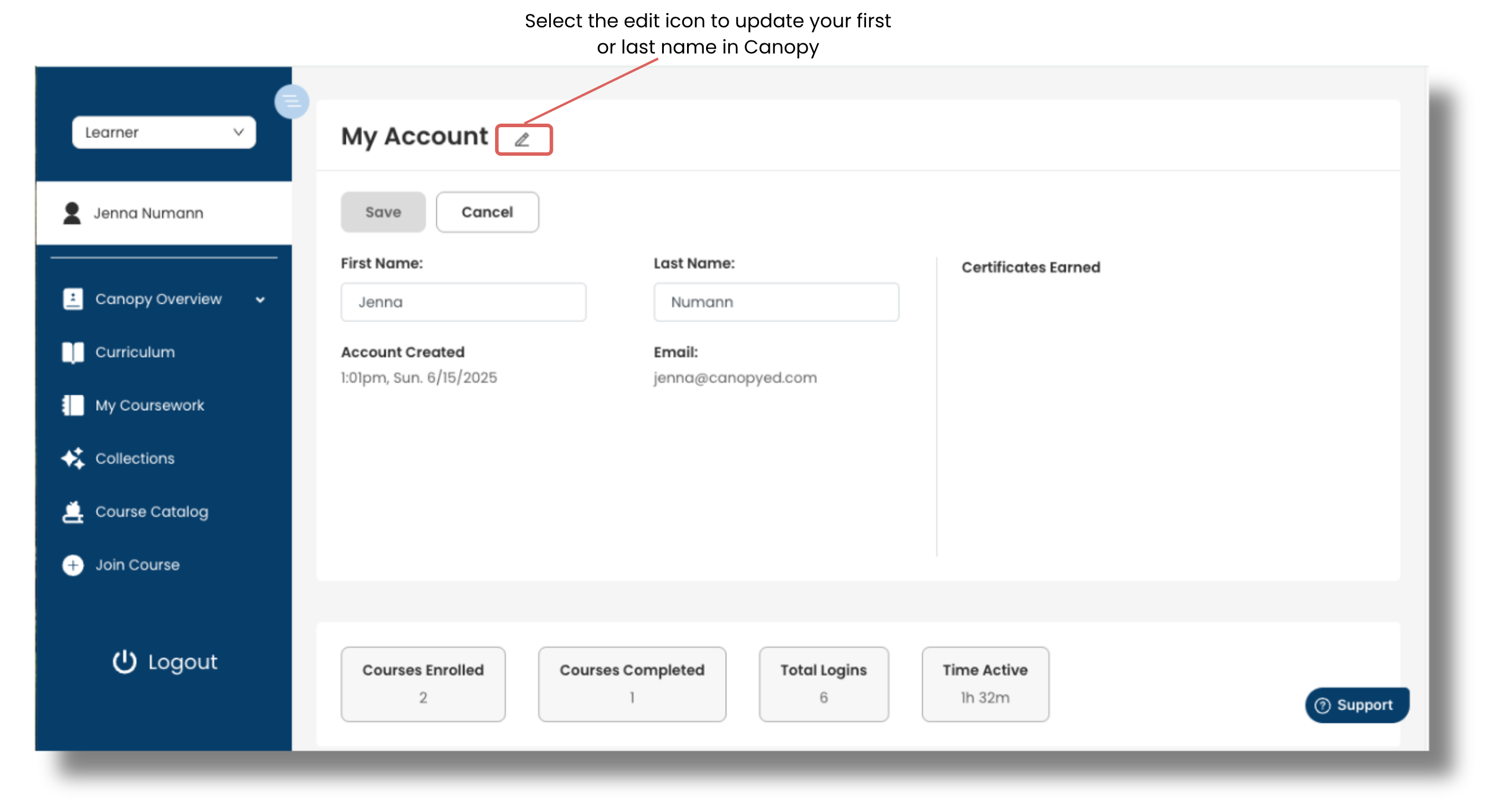Screen dimensions: 1512x806
Task: Click the Jenna Numann profile avatar icon
Action: [x=72, y=213]
